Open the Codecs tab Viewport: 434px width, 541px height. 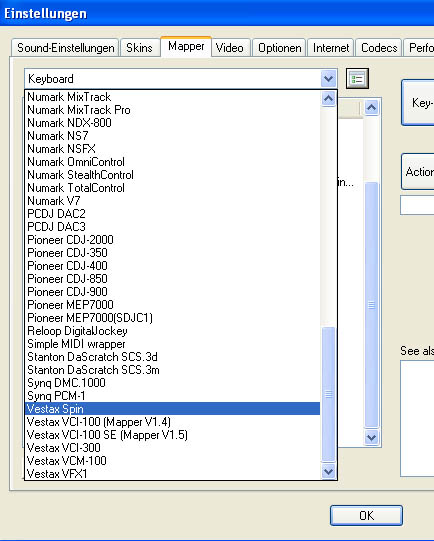(x=379, y=48)
